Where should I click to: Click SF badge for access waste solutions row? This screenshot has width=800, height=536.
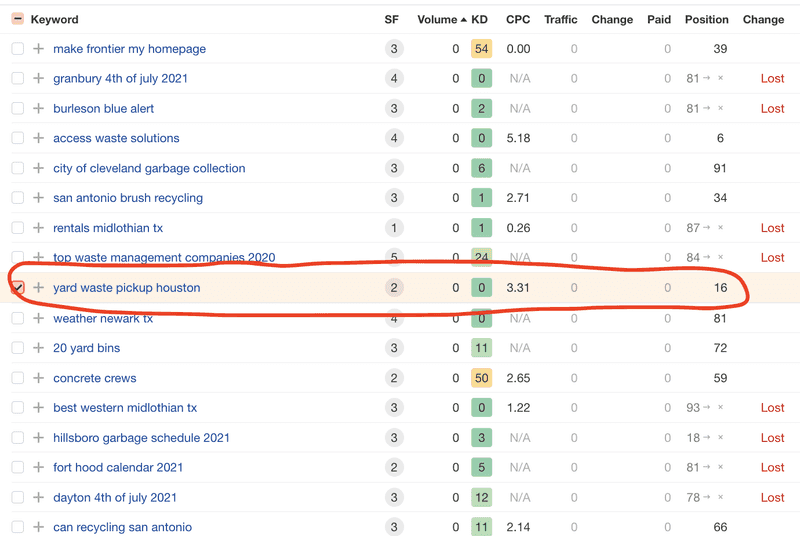point(394,138)
